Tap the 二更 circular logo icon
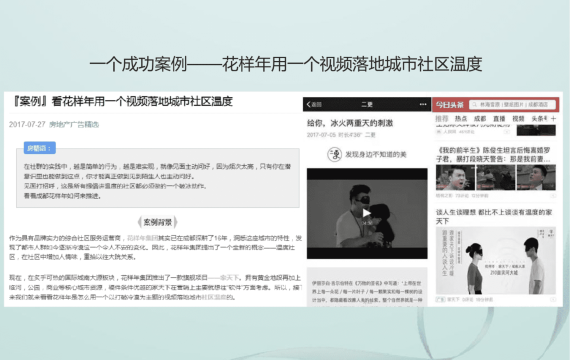The image size is (570, 360). pos(334,155)
